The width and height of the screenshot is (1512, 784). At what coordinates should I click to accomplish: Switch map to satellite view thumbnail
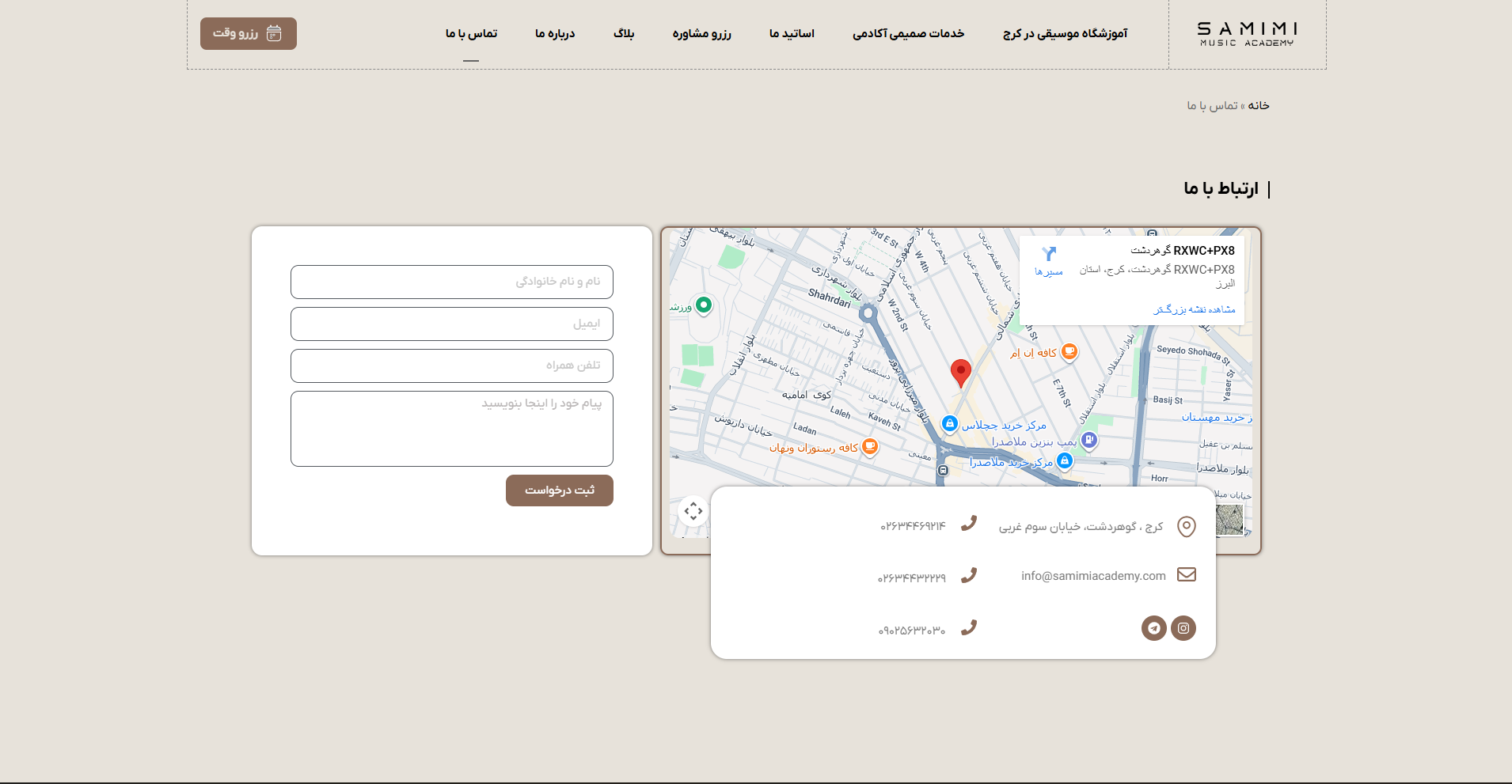tap(1229, 521)
